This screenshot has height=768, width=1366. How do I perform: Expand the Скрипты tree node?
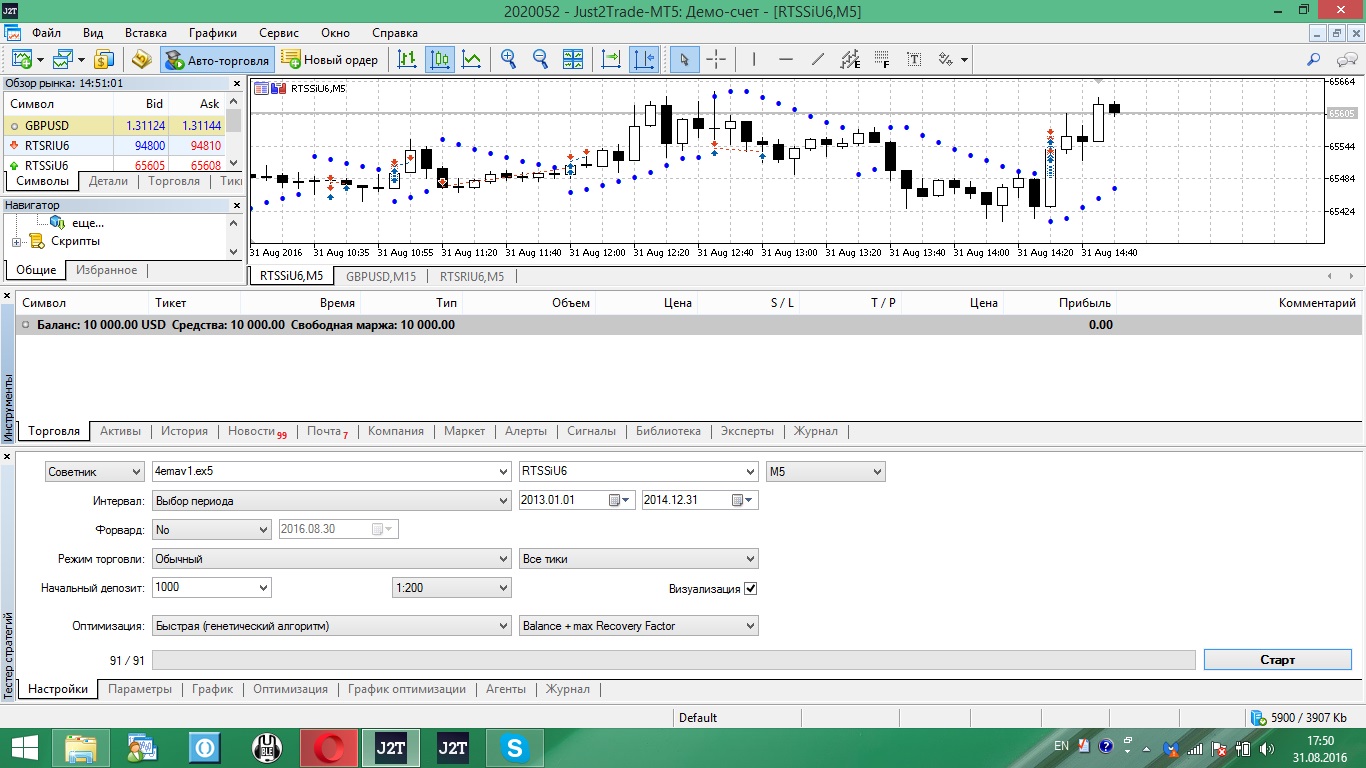click(17, 241)
